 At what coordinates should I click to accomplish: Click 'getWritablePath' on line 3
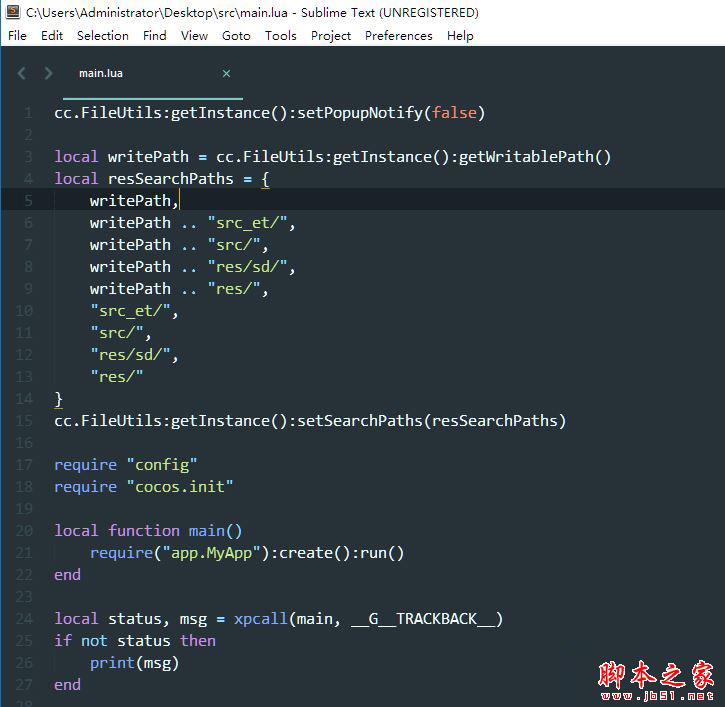[526, 157]
